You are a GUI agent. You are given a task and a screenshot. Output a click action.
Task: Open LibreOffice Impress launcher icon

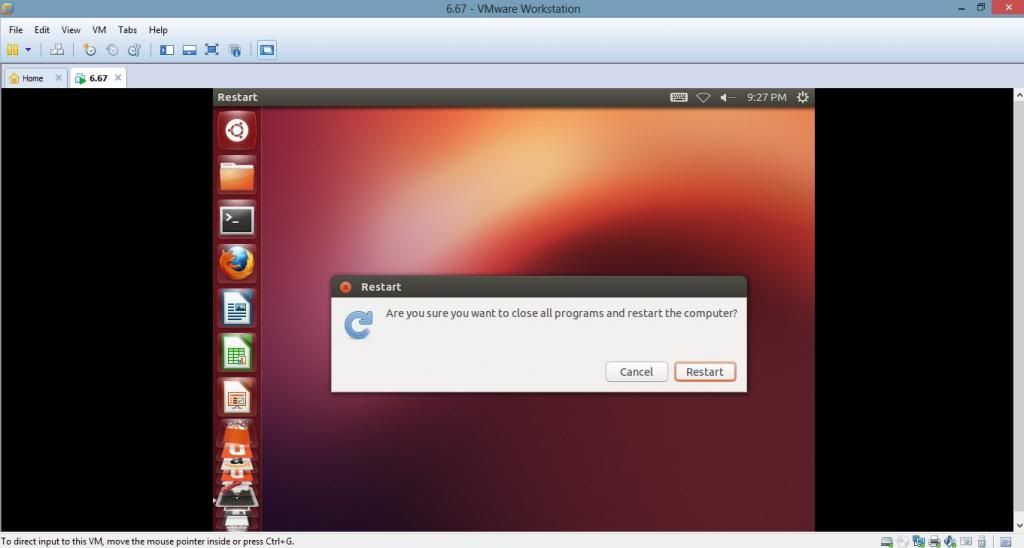[x=236, y=397]
